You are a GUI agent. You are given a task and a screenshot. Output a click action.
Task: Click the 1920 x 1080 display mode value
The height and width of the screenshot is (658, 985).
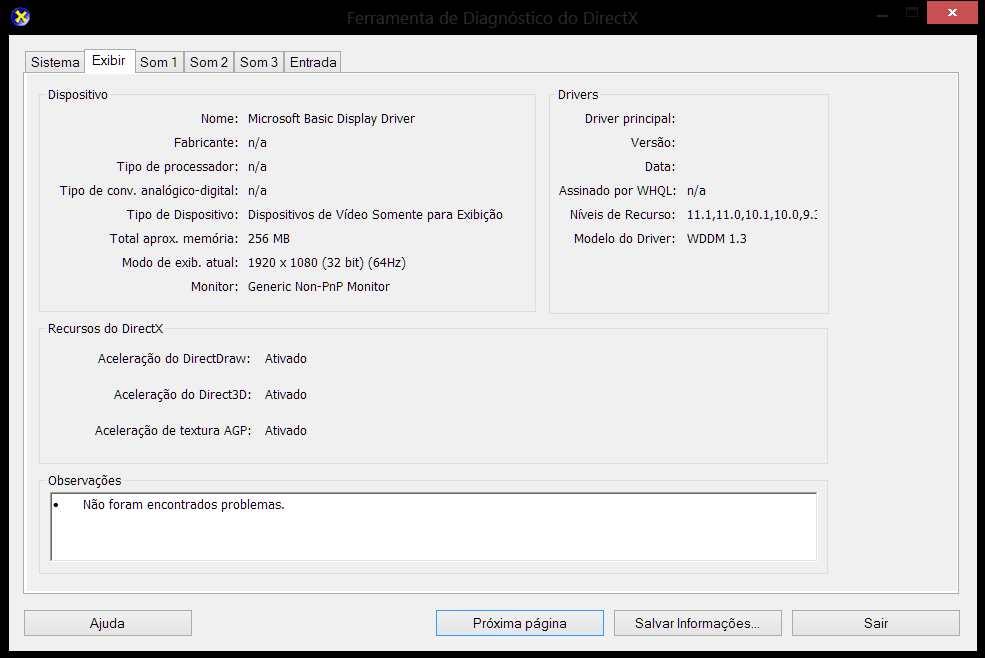point(327,263)
